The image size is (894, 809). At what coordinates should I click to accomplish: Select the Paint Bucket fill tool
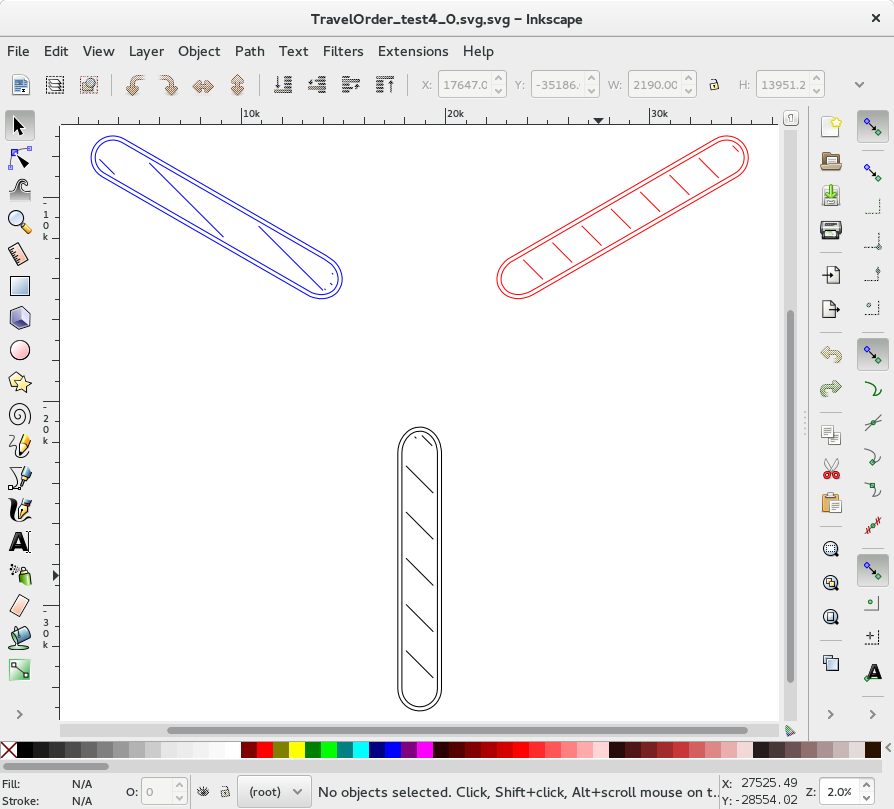[x=19, y=638]
